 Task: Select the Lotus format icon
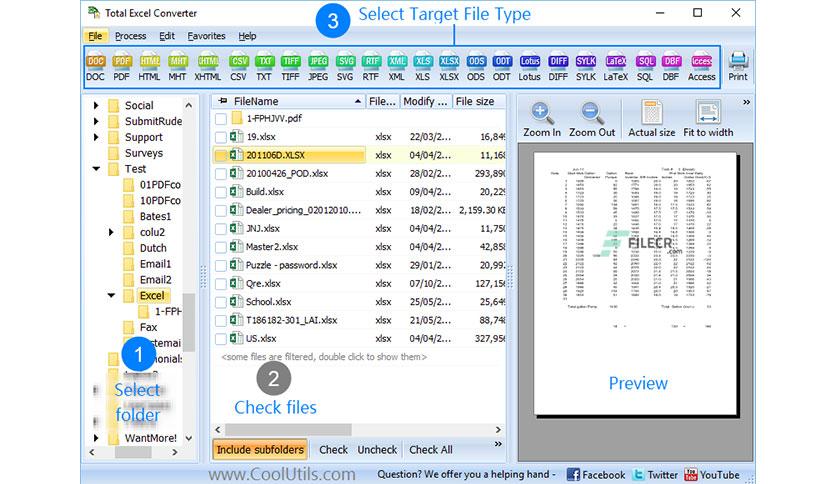click(x=529, y=68)
